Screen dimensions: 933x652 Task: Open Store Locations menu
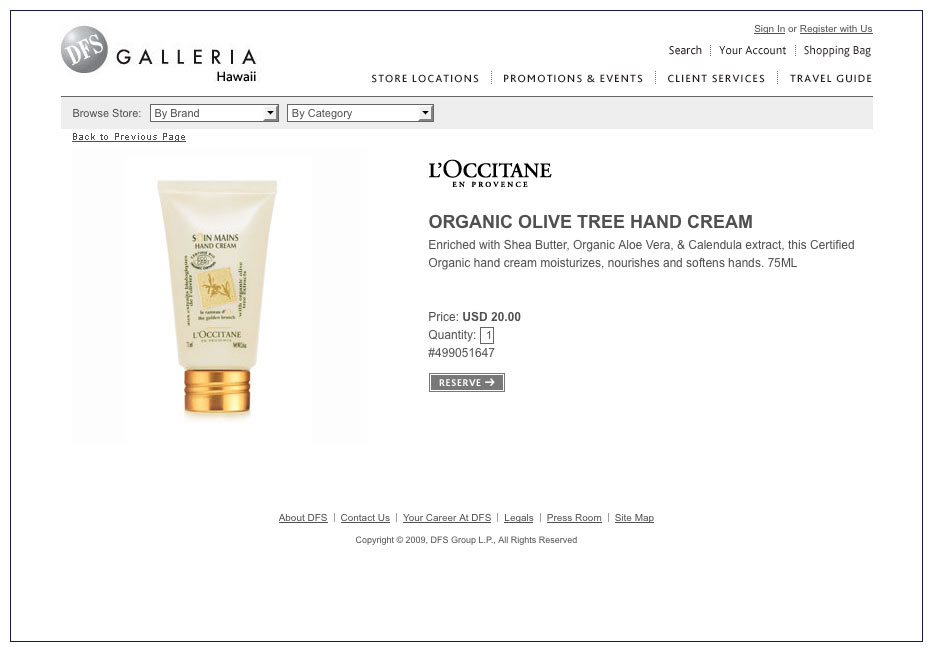425,79
